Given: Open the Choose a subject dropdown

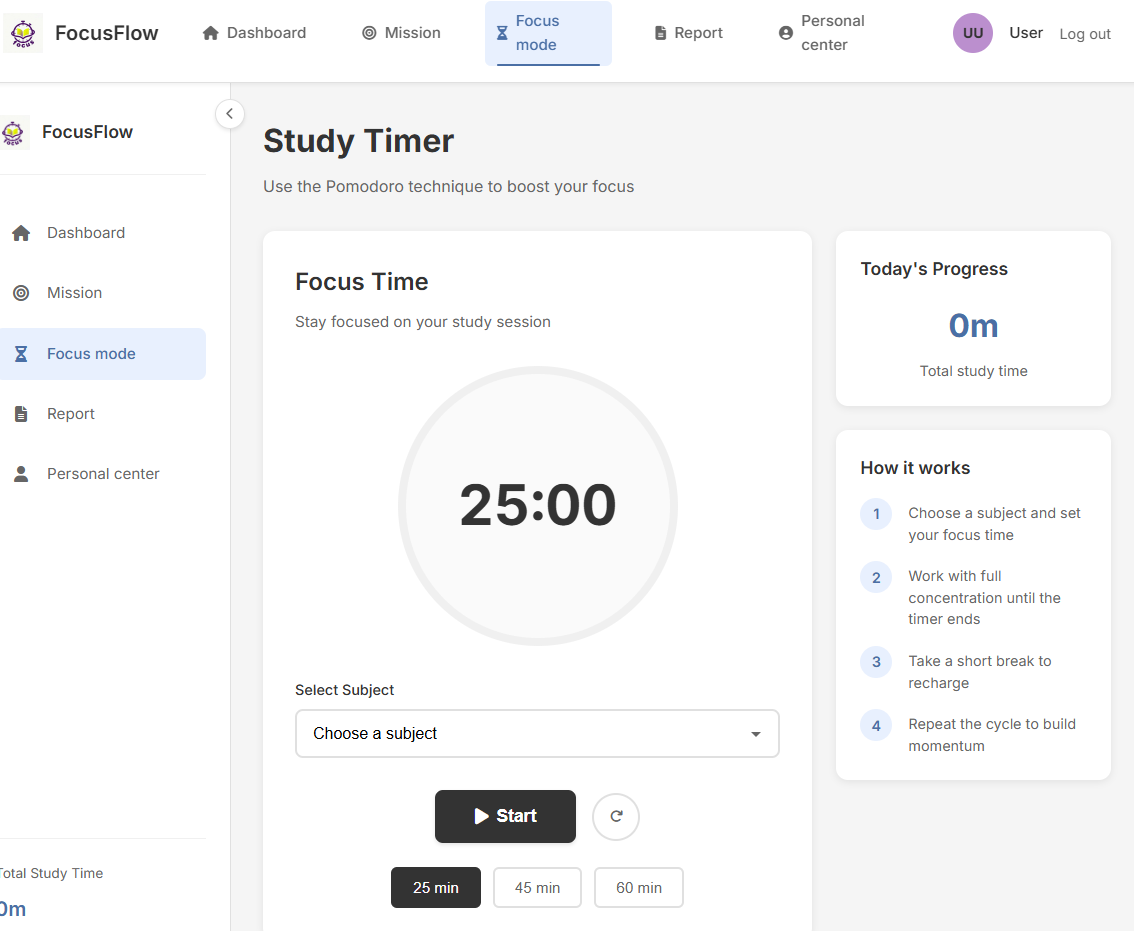Looking at the screenshot, I should tap(537, 734).
